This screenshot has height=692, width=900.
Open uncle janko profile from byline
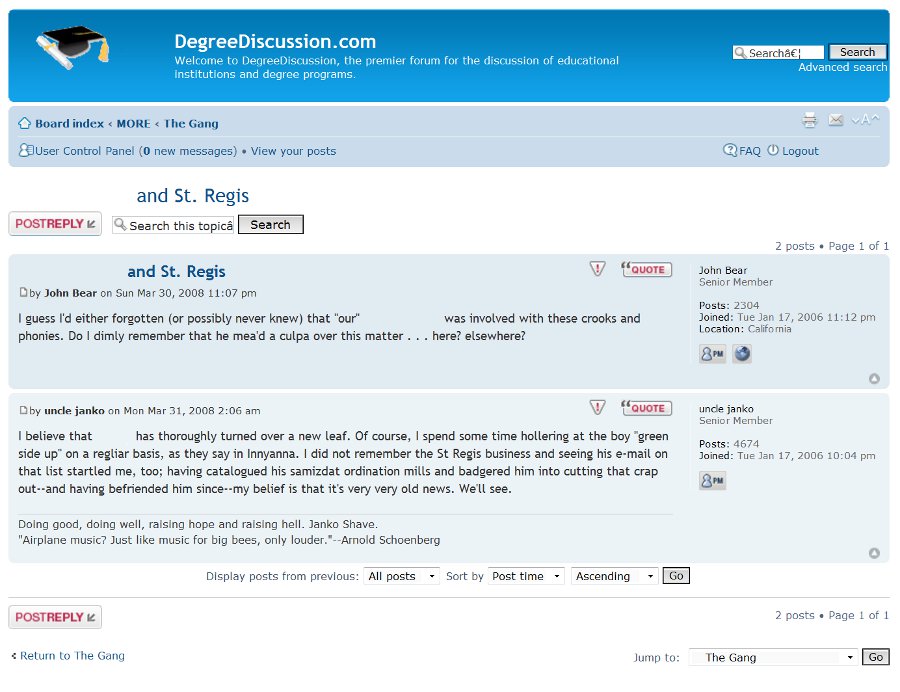click(x=75, y=410)
